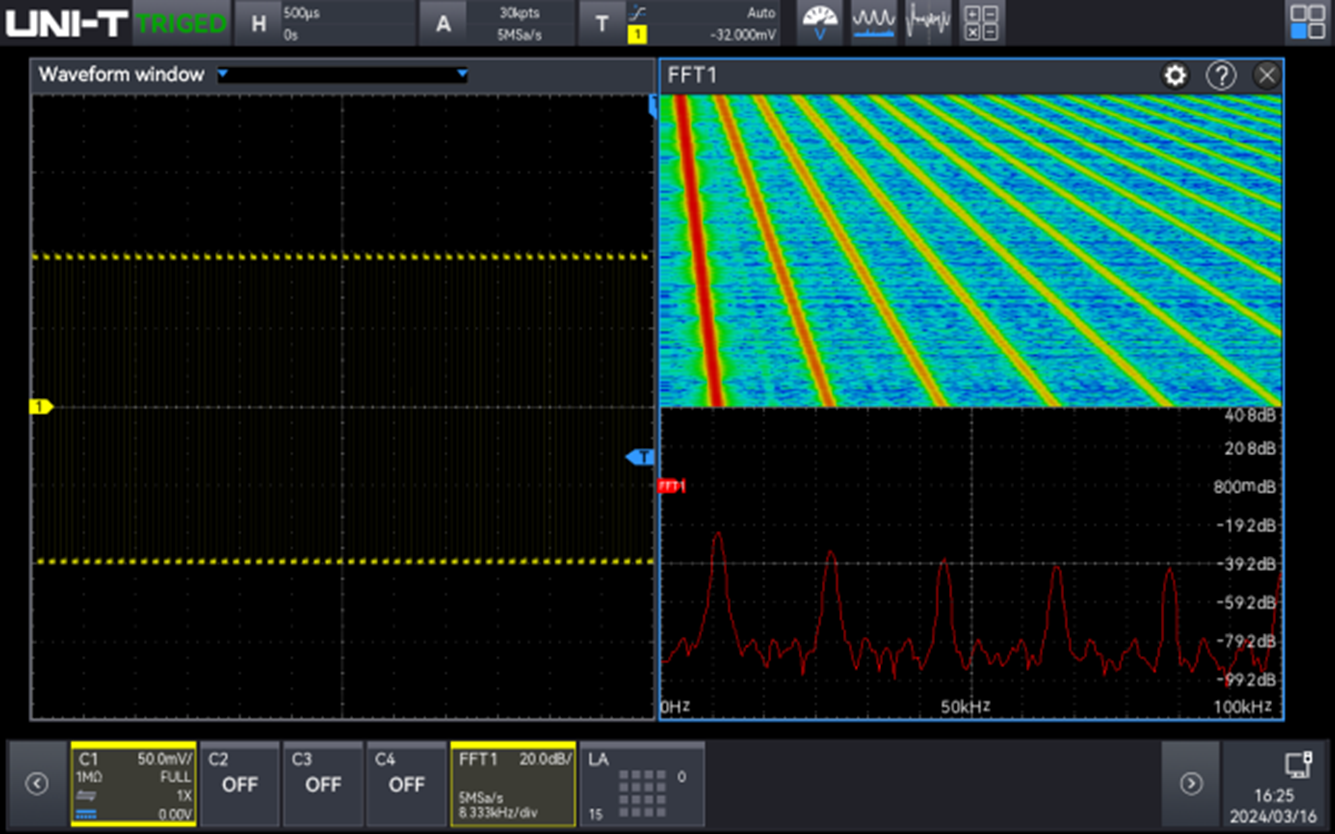Image resolution: width=1335 pixels, height=834 pixels.
Task: Select the waveform recording icon
Action: pyautogui.click(x=874, y=22)
